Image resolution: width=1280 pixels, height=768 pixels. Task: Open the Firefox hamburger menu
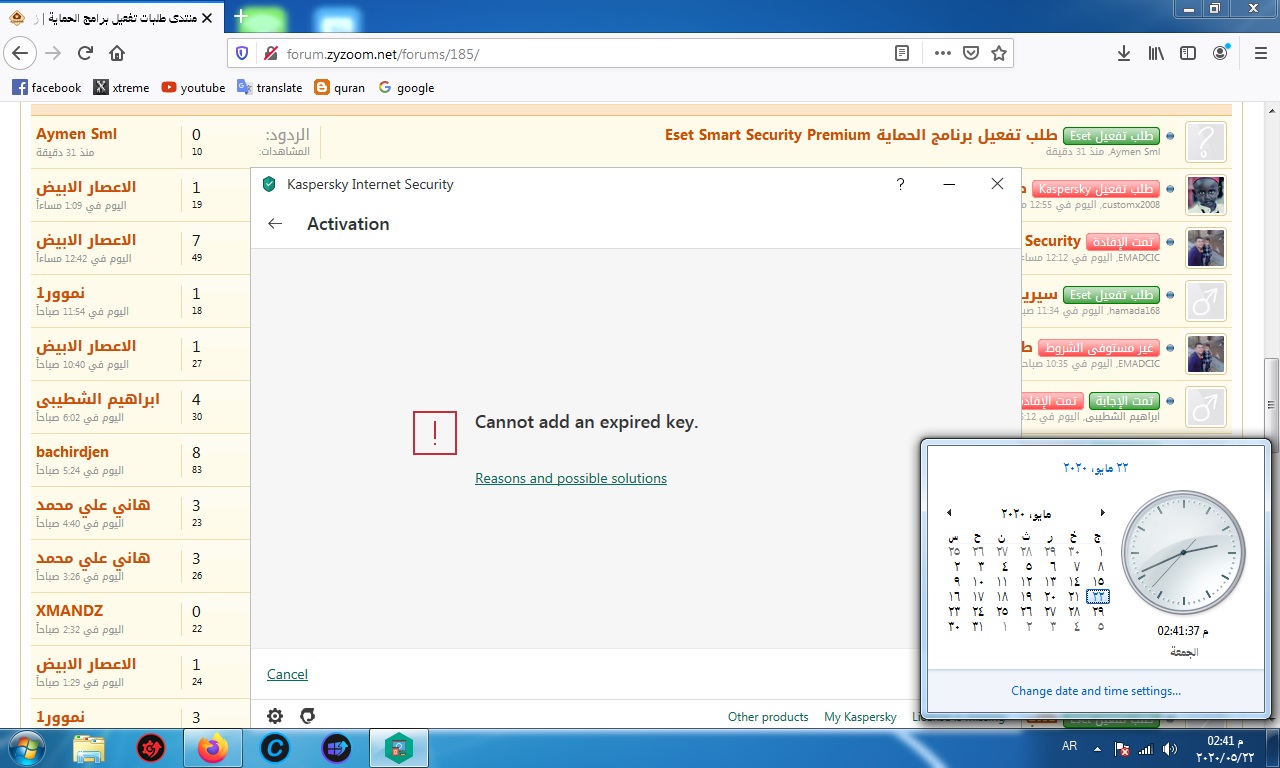tap(1260, 53)
